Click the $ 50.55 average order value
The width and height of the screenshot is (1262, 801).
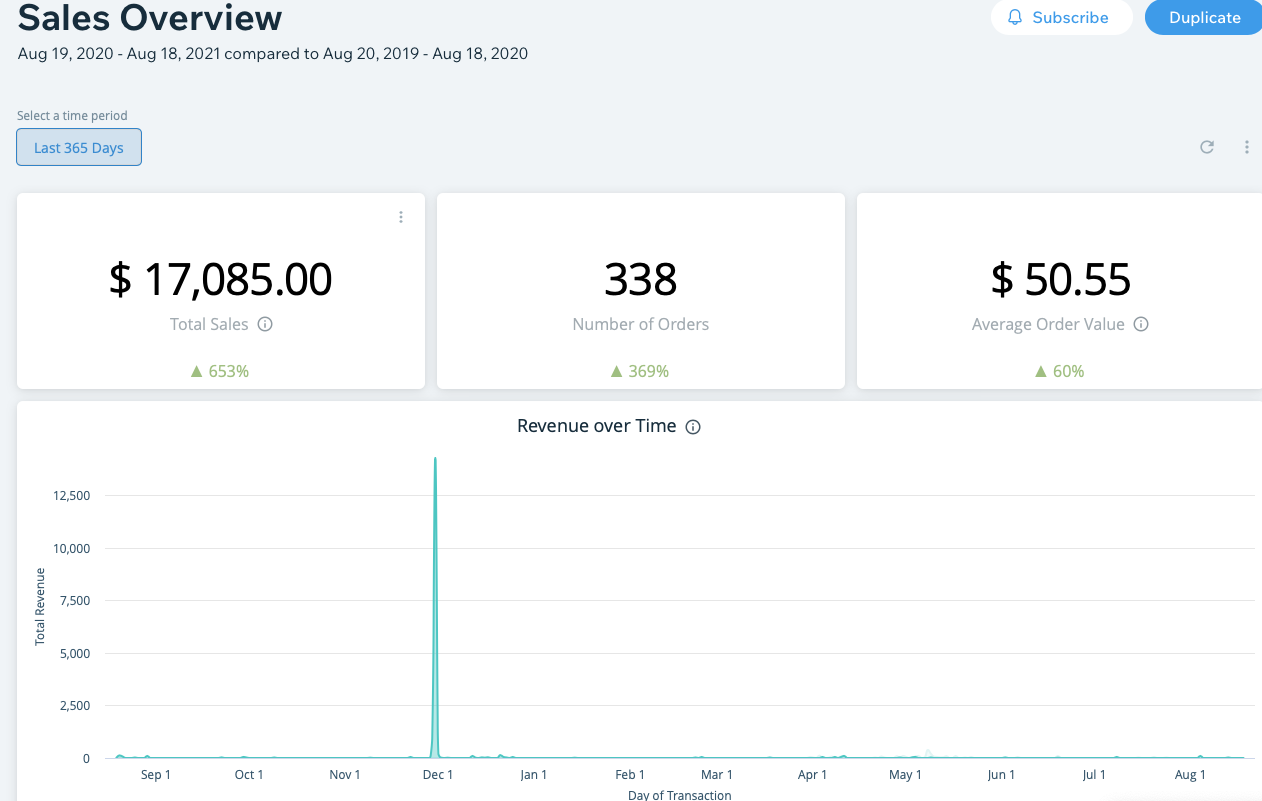[x=1060, y=279]
